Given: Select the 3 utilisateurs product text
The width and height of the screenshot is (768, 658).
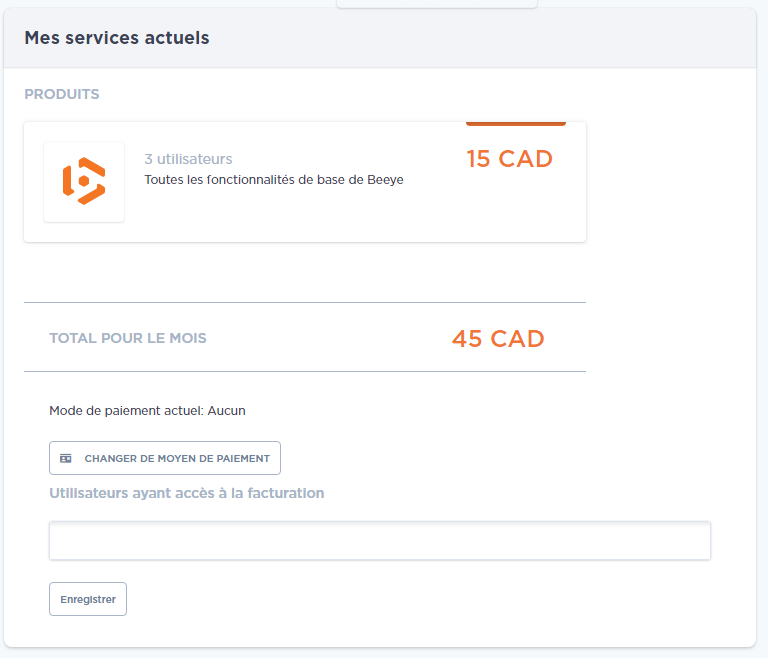Looking at the screenshot, I should pos(188,159).
